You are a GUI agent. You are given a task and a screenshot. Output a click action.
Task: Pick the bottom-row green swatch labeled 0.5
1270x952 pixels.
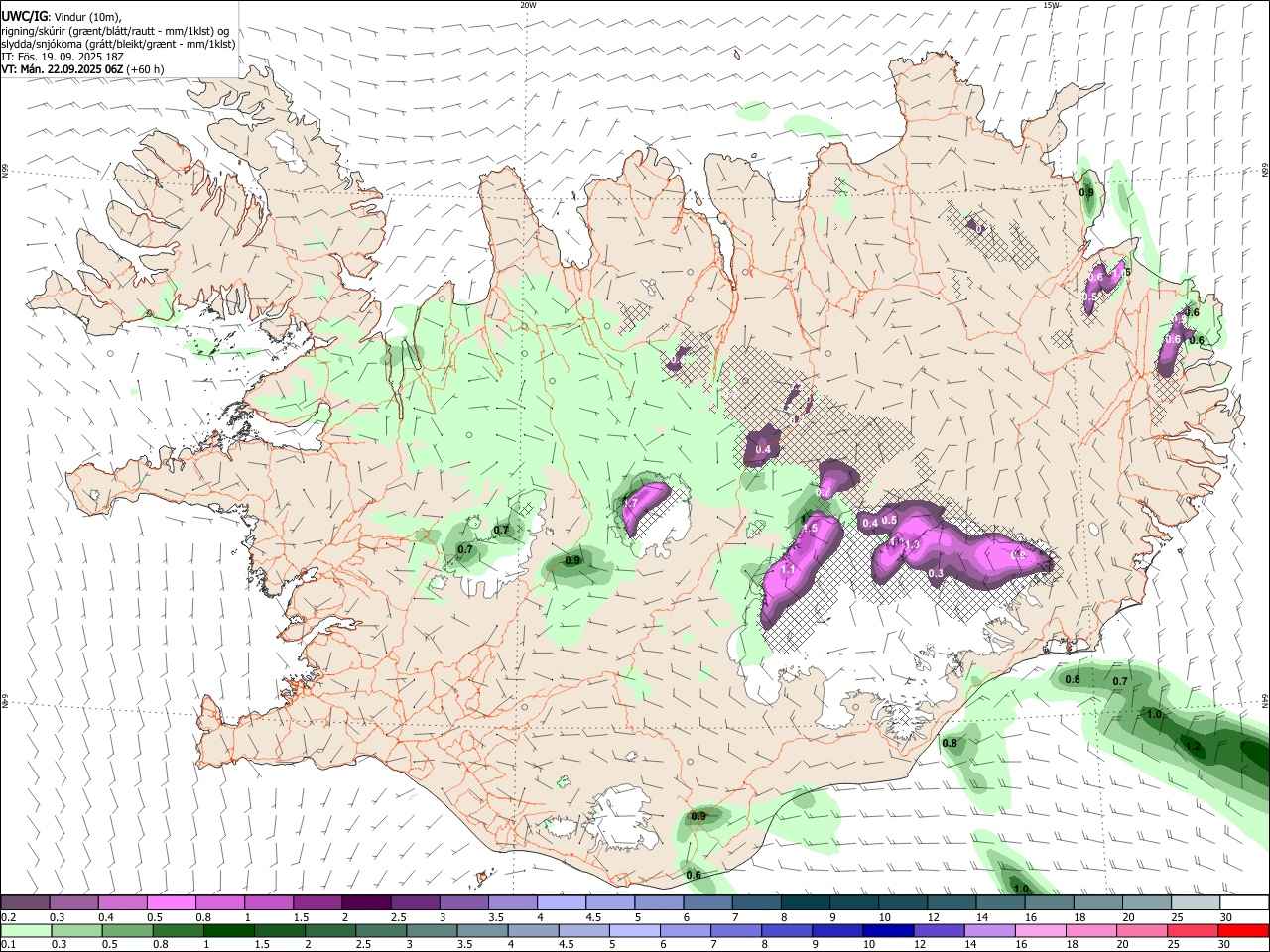point(127,930)
